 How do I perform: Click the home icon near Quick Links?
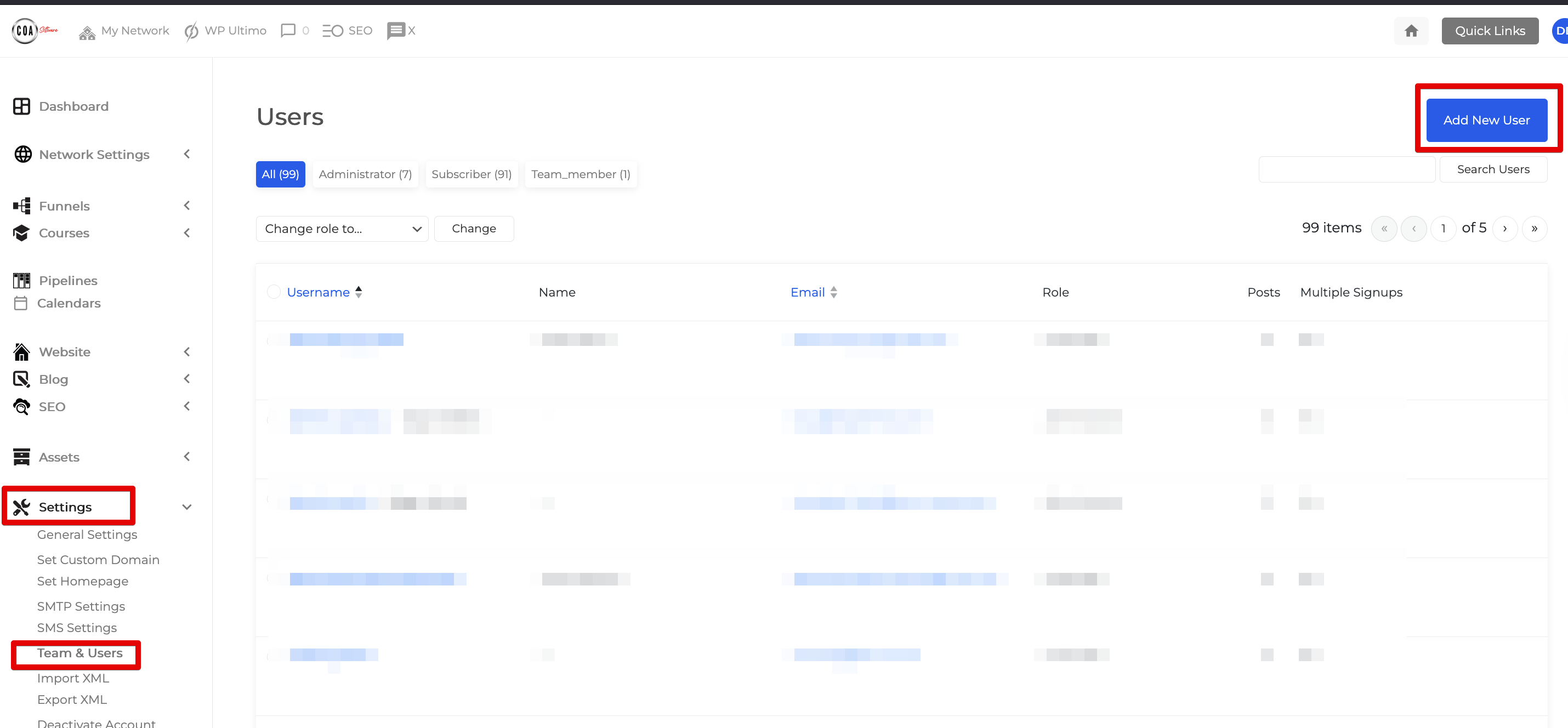pos(1411,31)
